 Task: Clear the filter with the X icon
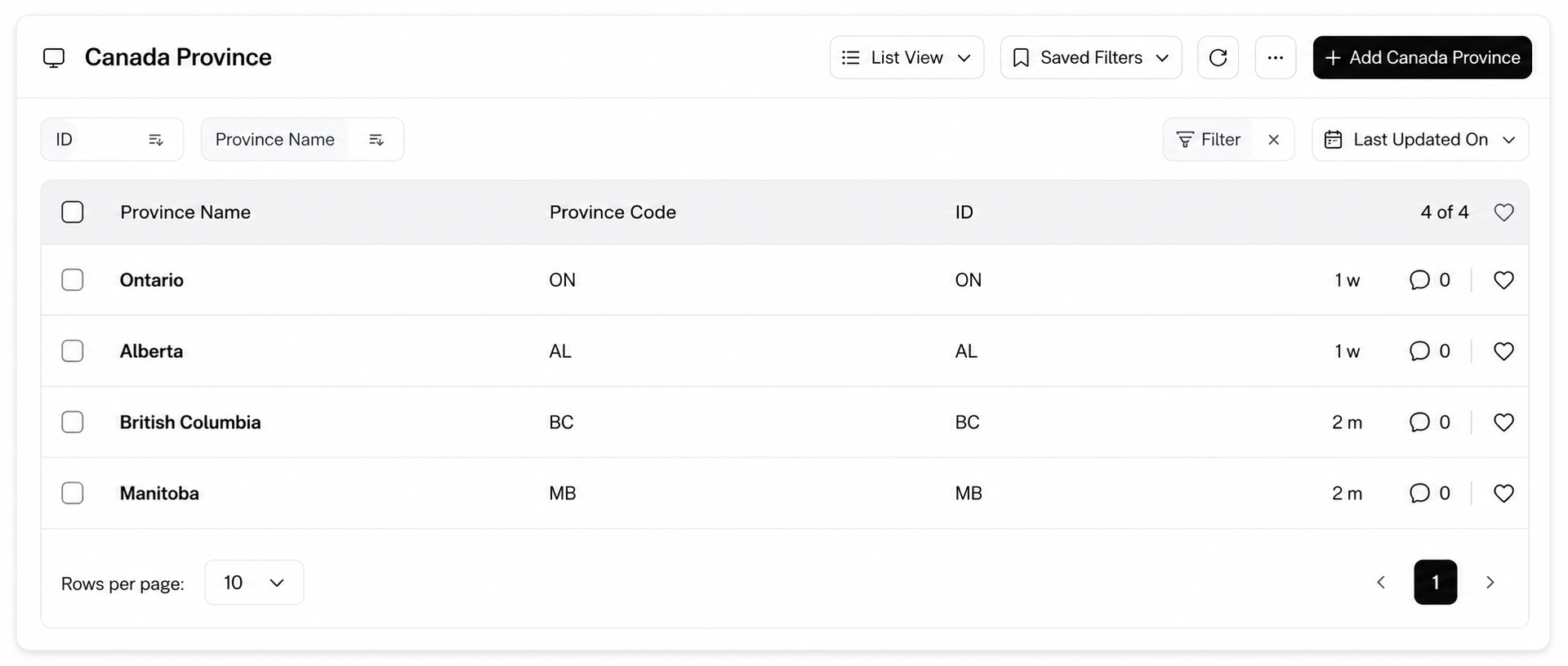click(x=1273, y=140)
